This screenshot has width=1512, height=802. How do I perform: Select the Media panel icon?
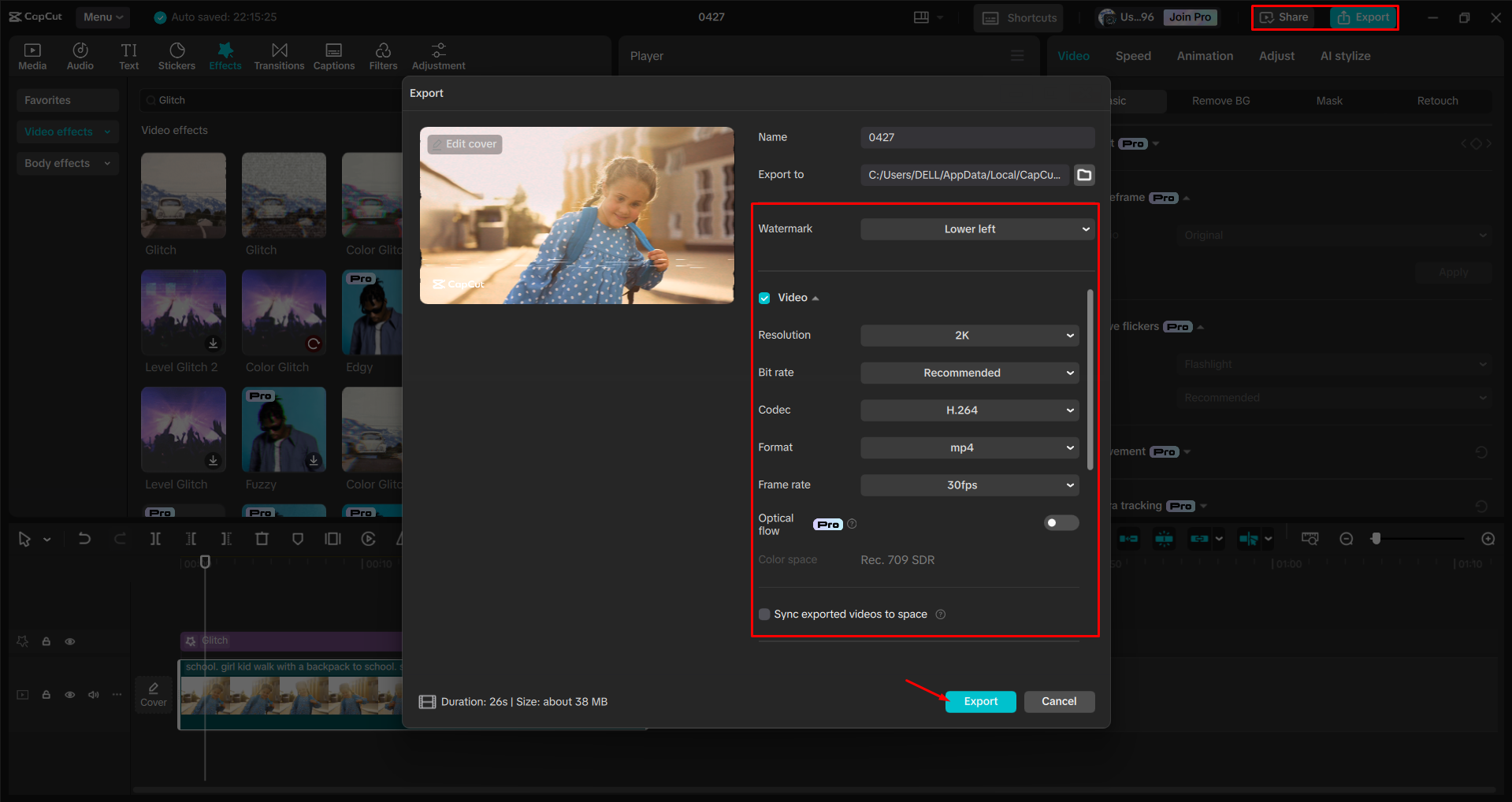pyautogui.click(x=32, y=55)
